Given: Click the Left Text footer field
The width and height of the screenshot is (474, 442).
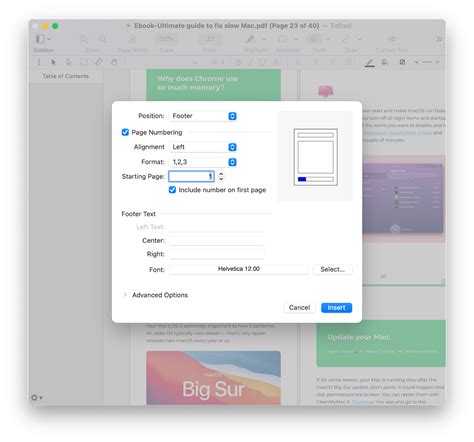Looking at the screenshot, I should click(217, 227).
